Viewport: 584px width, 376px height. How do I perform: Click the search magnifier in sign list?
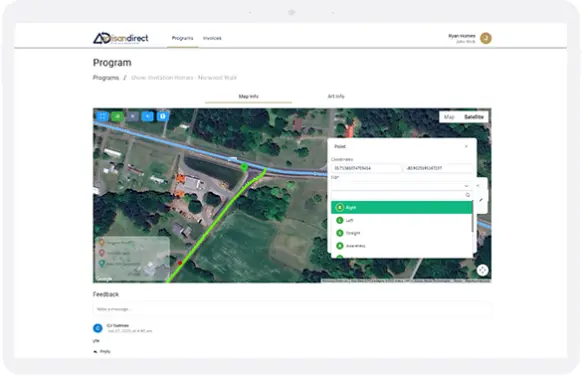click(x=467, y=195)
